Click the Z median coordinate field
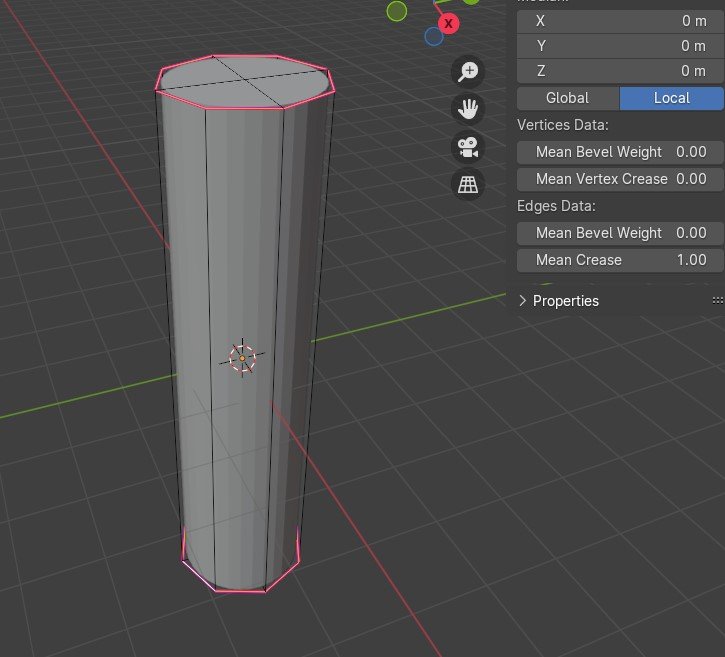The height and width of the screenshot is (657, 725). pyautogui.click(x=619, y=71)
